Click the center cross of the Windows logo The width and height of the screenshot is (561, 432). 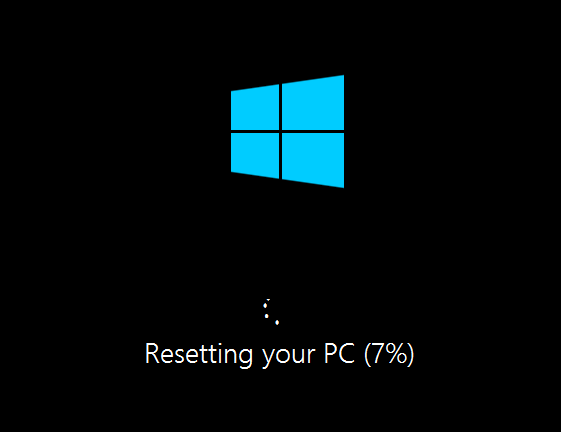280,132
